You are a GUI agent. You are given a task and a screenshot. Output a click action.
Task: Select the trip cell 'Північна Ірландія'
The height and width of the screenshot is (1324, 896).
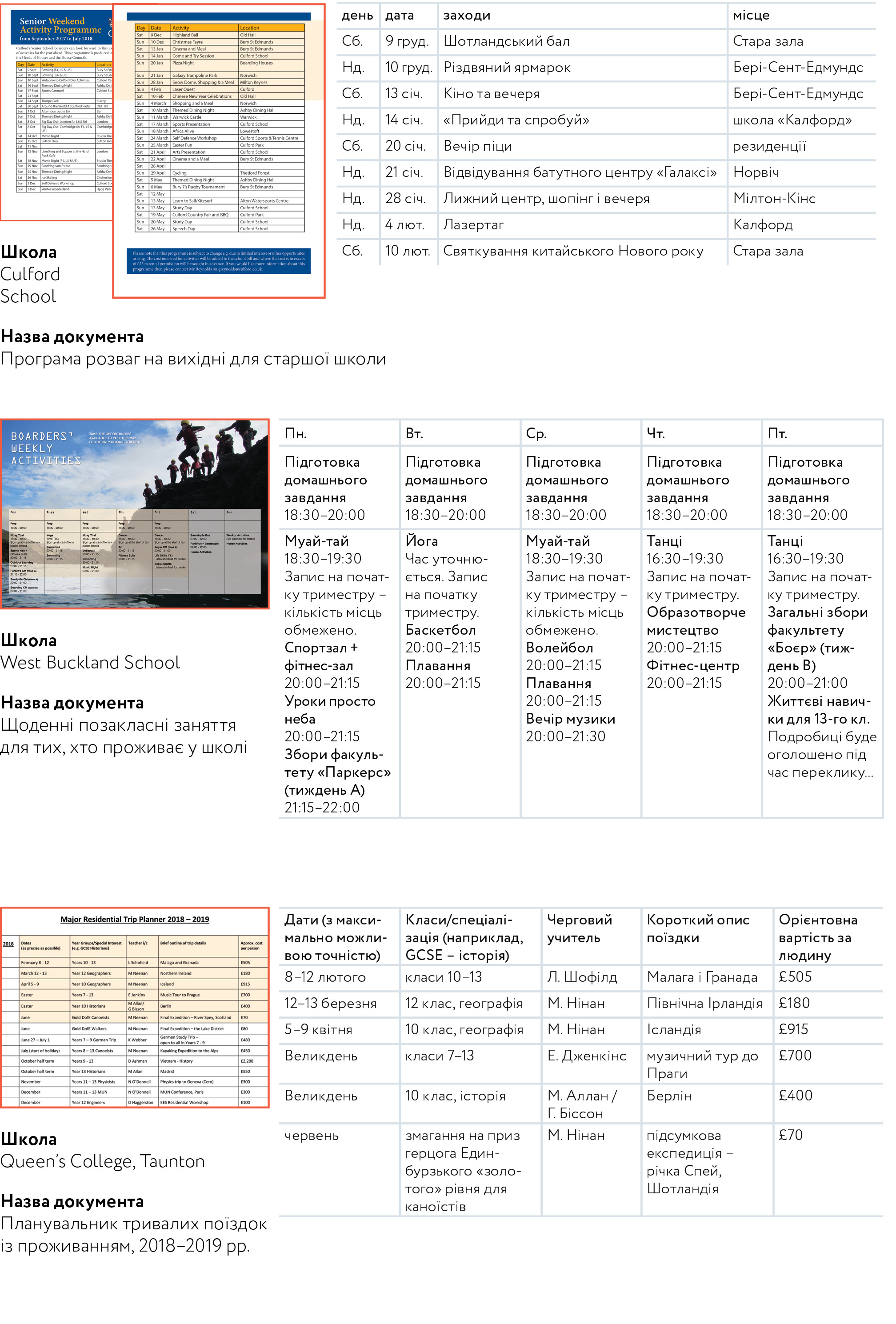704,1004
